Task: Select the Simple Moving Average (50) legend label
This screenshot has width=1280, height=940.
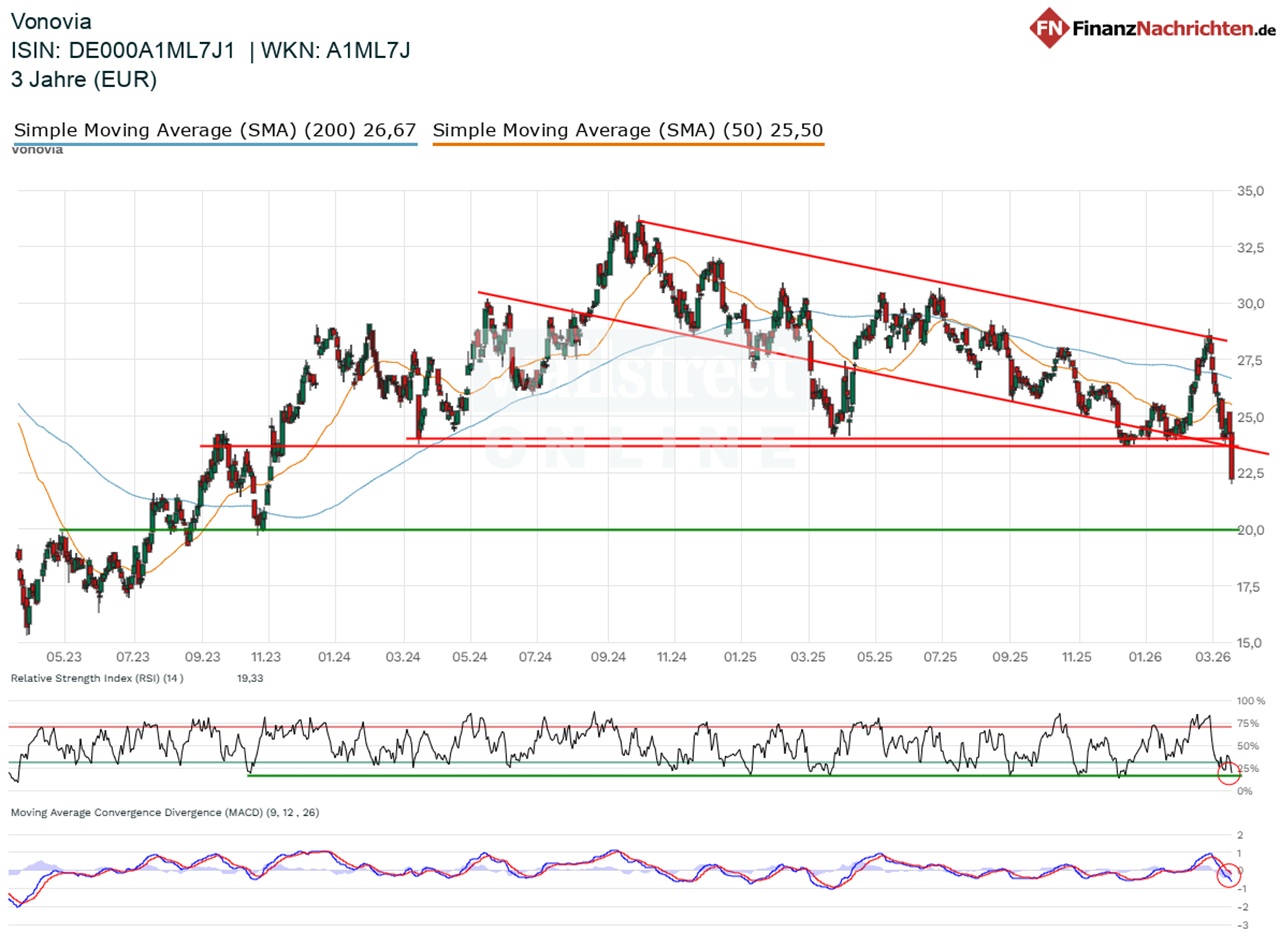Action: click(628, 130)
